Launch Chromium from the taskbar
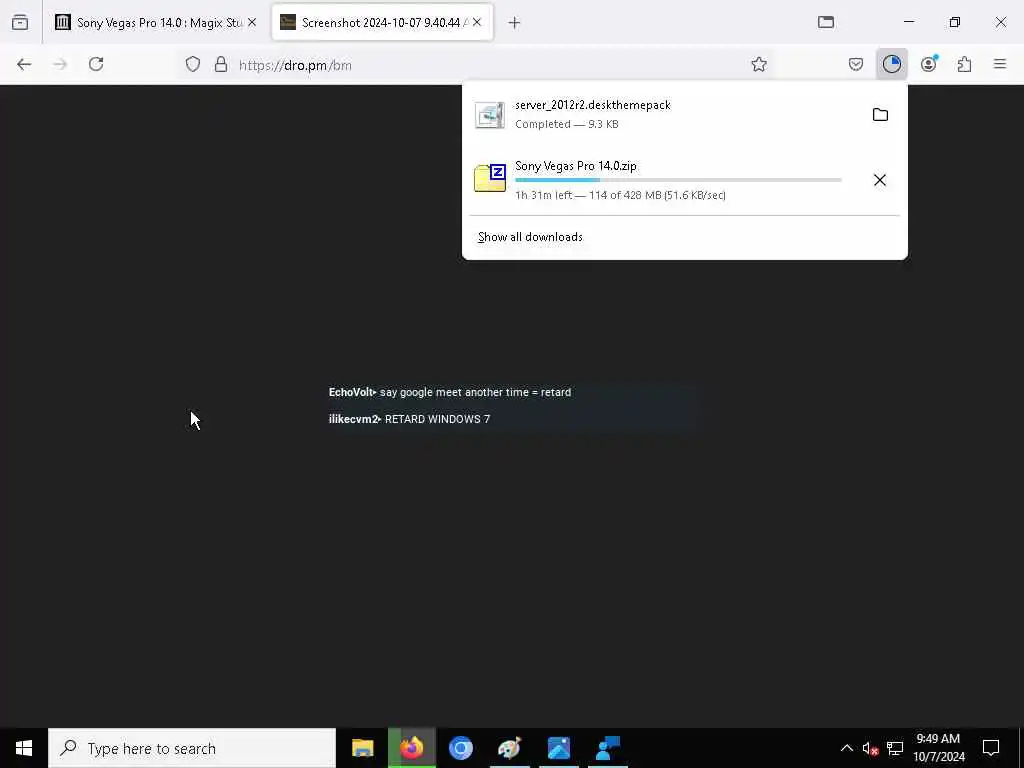 (x=460, y=748)
